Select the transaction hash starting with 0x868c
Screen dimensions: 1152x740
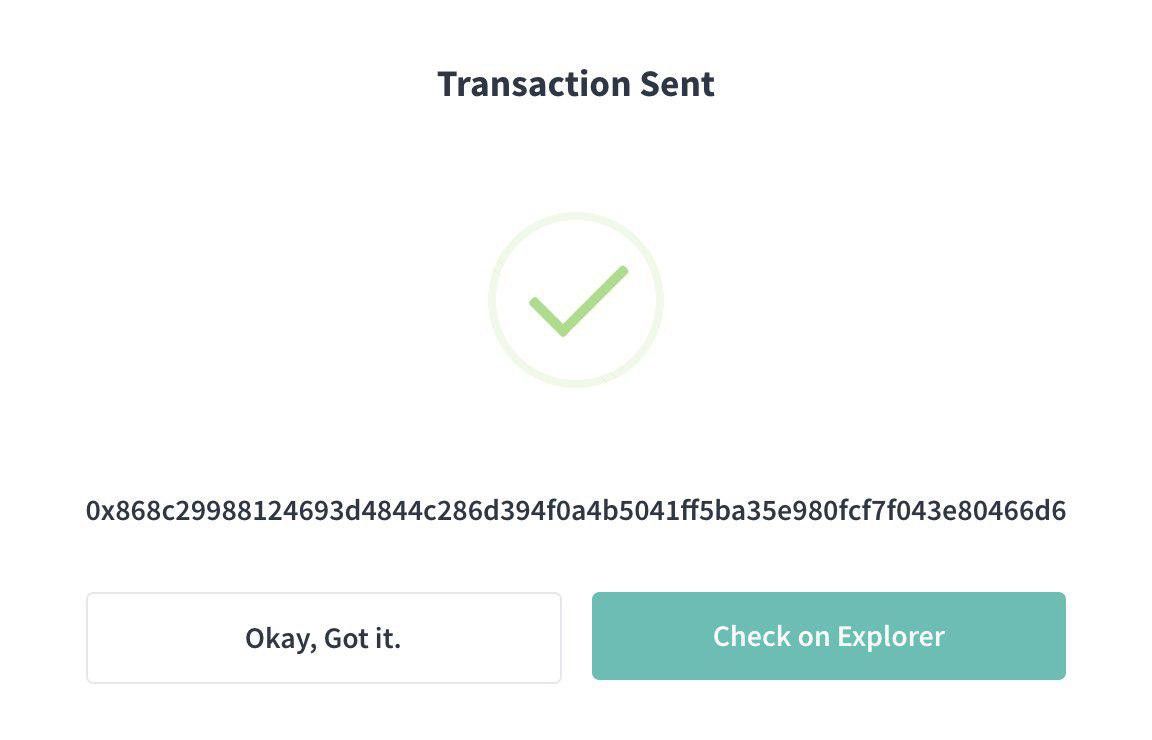(x=576, y=511)
